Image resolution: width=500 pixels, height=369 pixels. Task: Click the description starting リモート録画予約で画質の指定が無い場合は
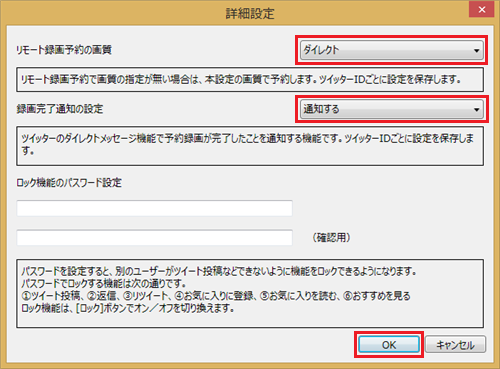pos(250,80)
